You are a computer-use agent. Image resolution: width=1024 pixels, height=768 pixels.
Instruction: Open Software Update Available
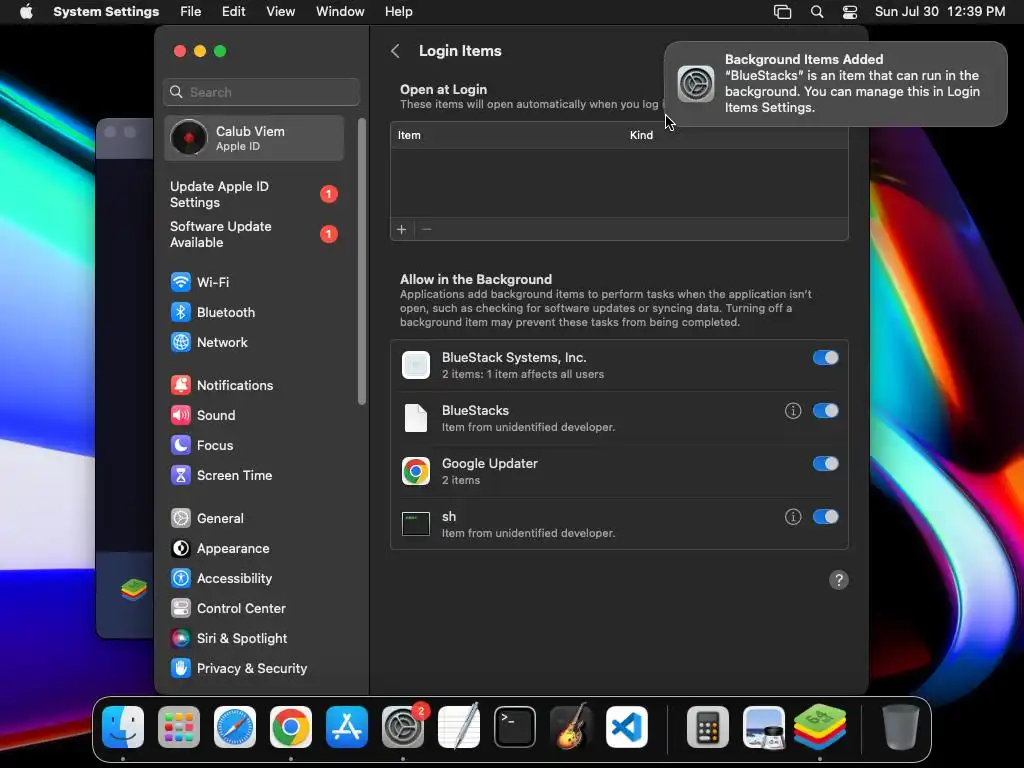click(x=253, y=234)
